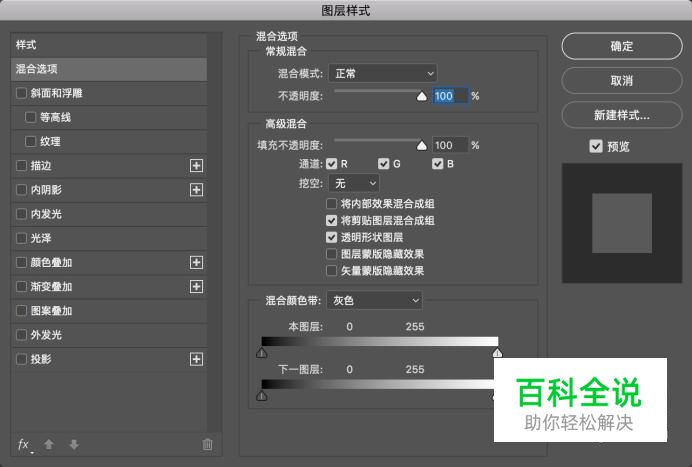Click the 填充不透明度 value field
Viewport: 692px width, 467px height.
coord(450,145)
